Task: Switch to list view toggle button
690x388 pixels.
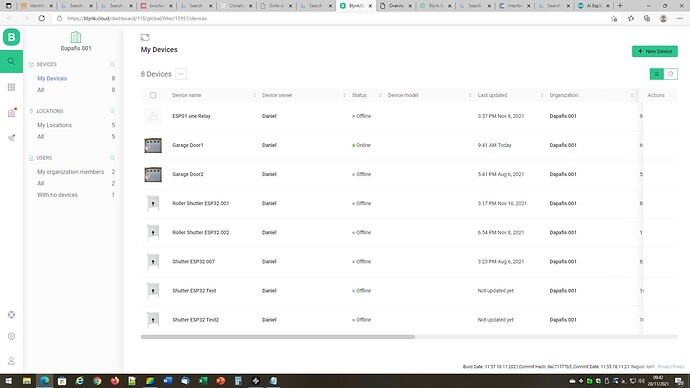Action: (657, 74)
